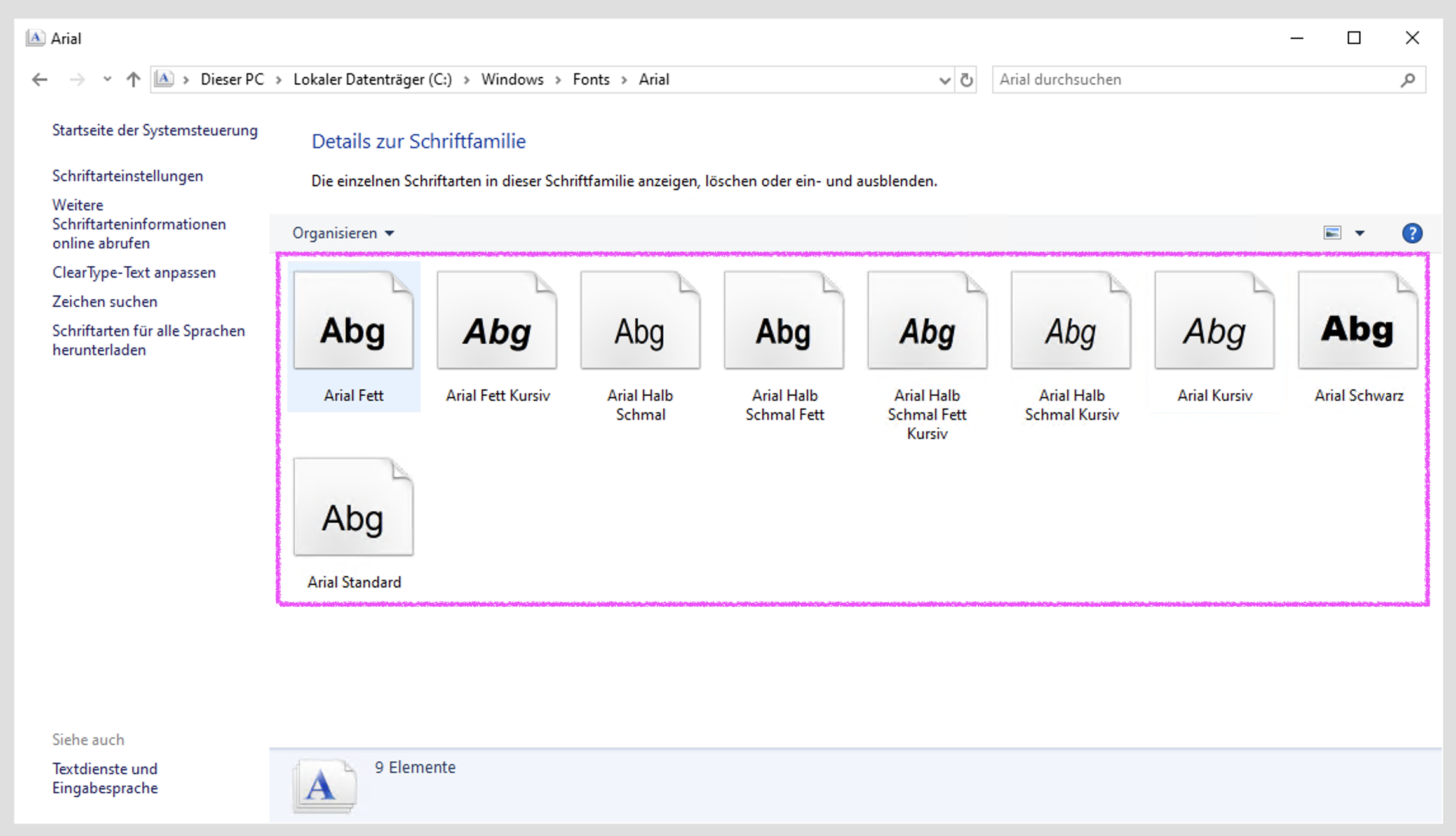Open Weitere Schriftarteninformationen online abrufen
Screen dimensions: 1456x836
(139, 224)
